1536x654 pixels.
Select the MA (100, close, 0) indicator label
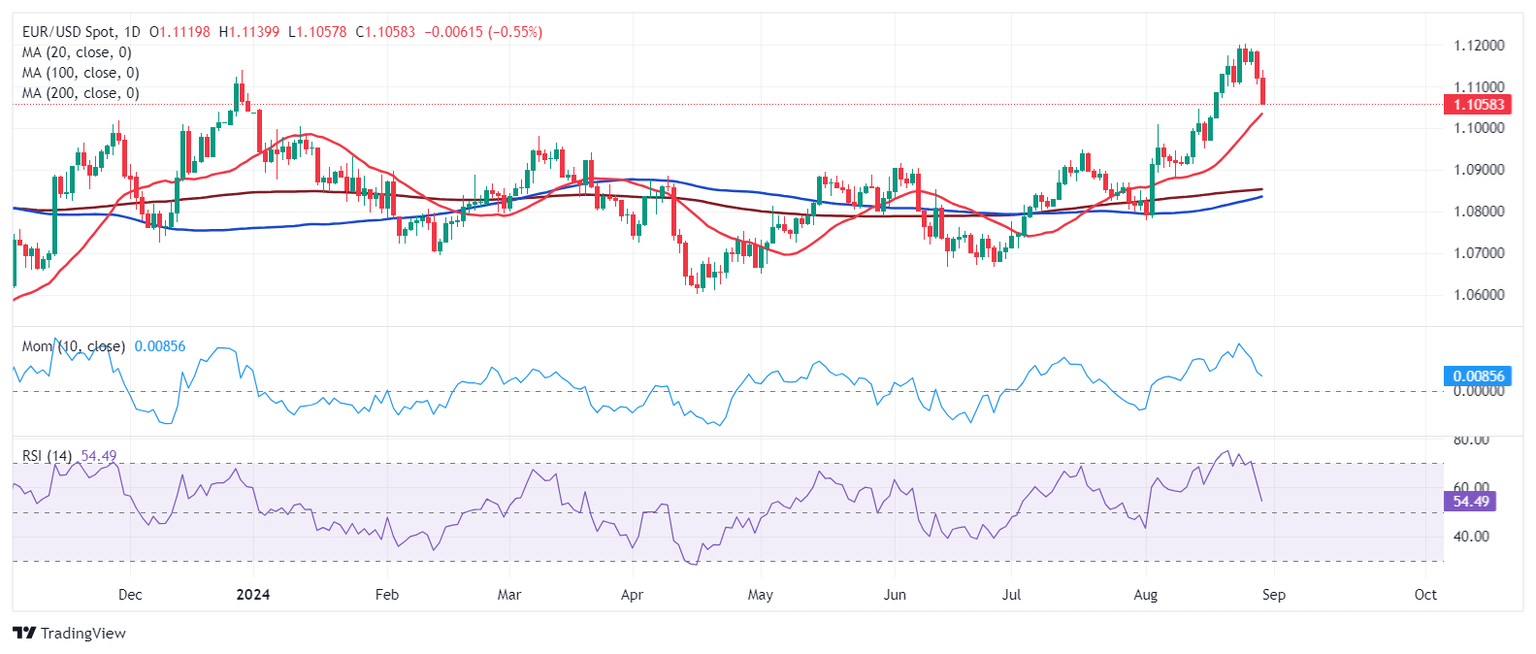[80, 73]
